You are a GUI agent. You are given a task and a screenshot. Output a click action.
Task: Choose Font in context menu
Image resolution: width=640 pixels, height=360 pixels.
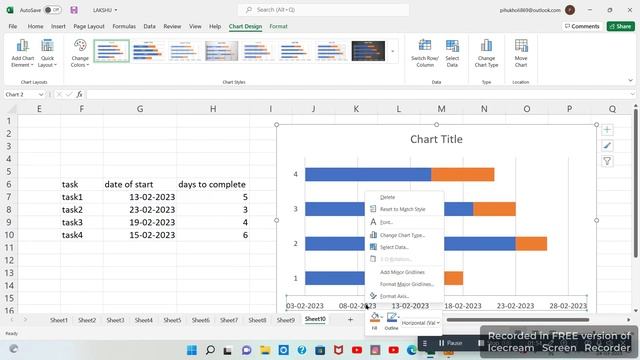(x=404, y=222)
